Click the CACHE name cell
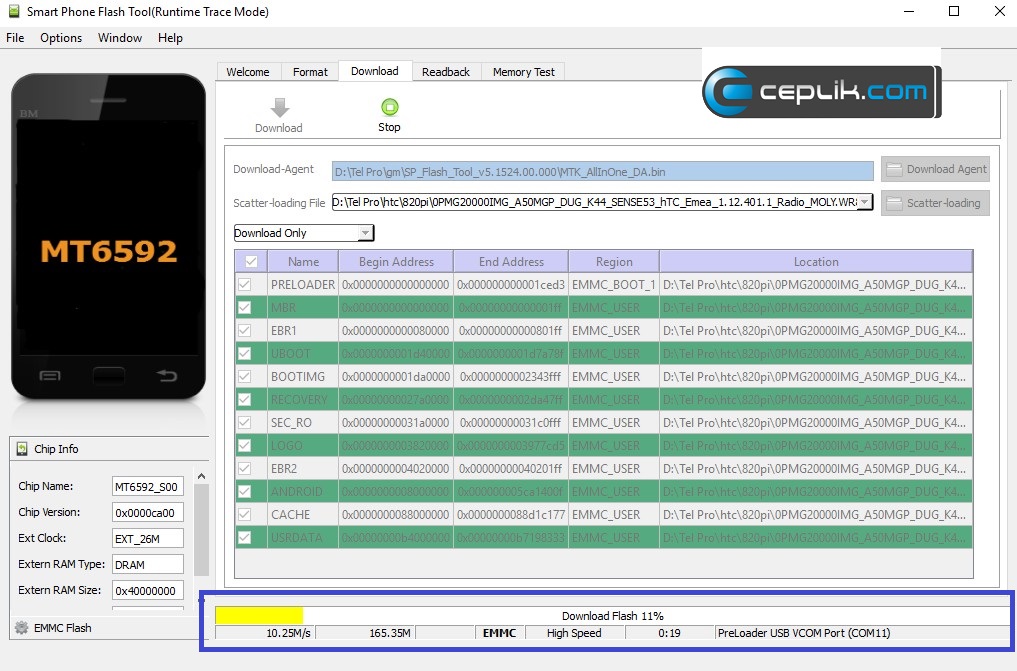Screen dimensions: 1017x671 pyautogui.click(x=303, y=515)
